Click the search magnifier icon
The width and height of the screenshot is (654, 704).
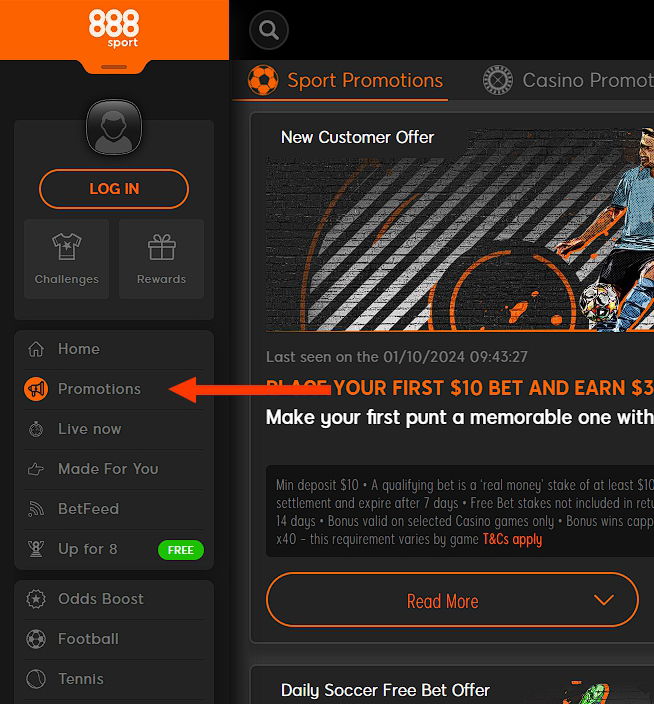(268, 30)
